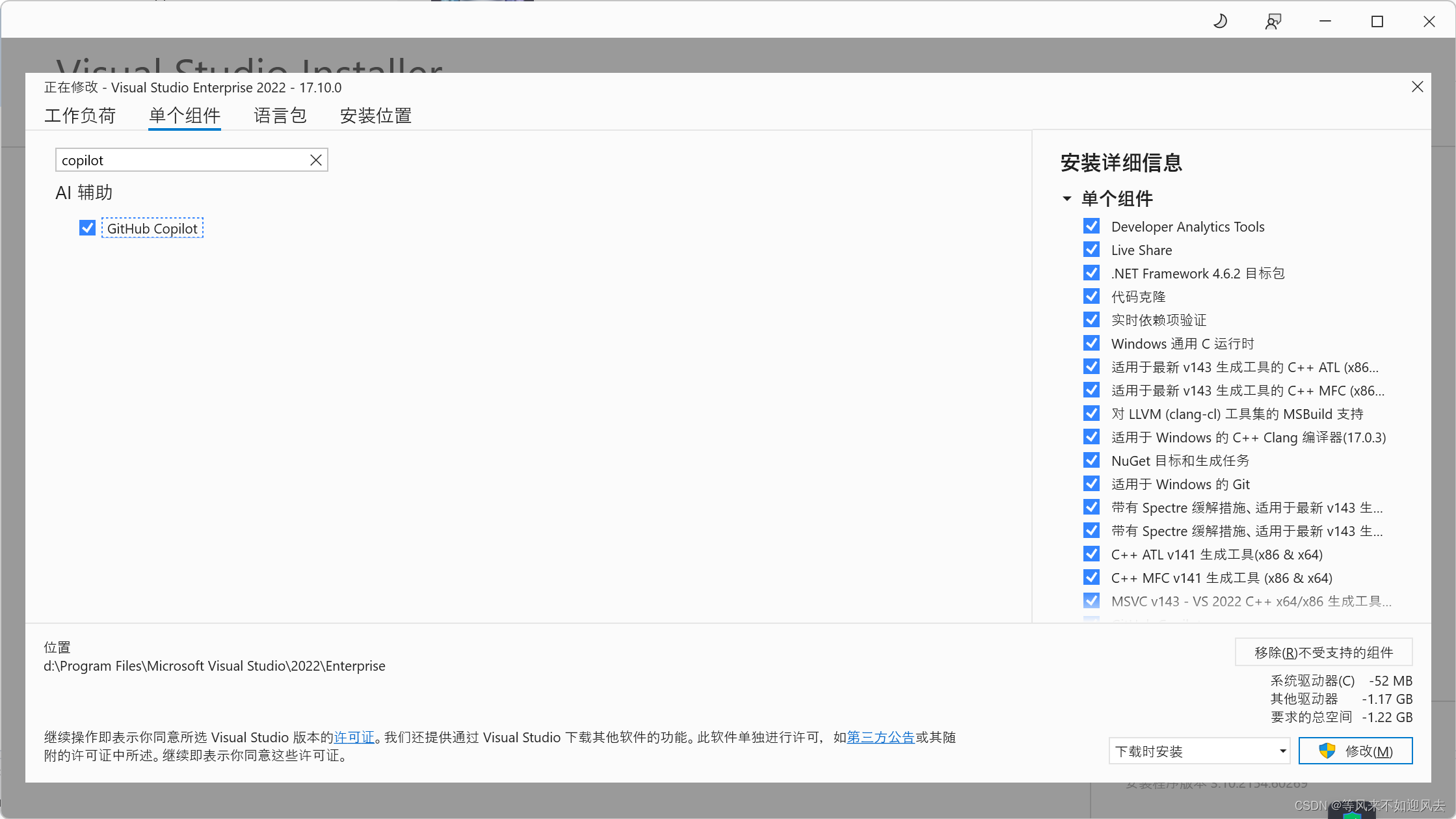Toggle NuGet 目标和生成任务 checkbox
This screenshot has width=1456, height=819.
pos(1092,460)
